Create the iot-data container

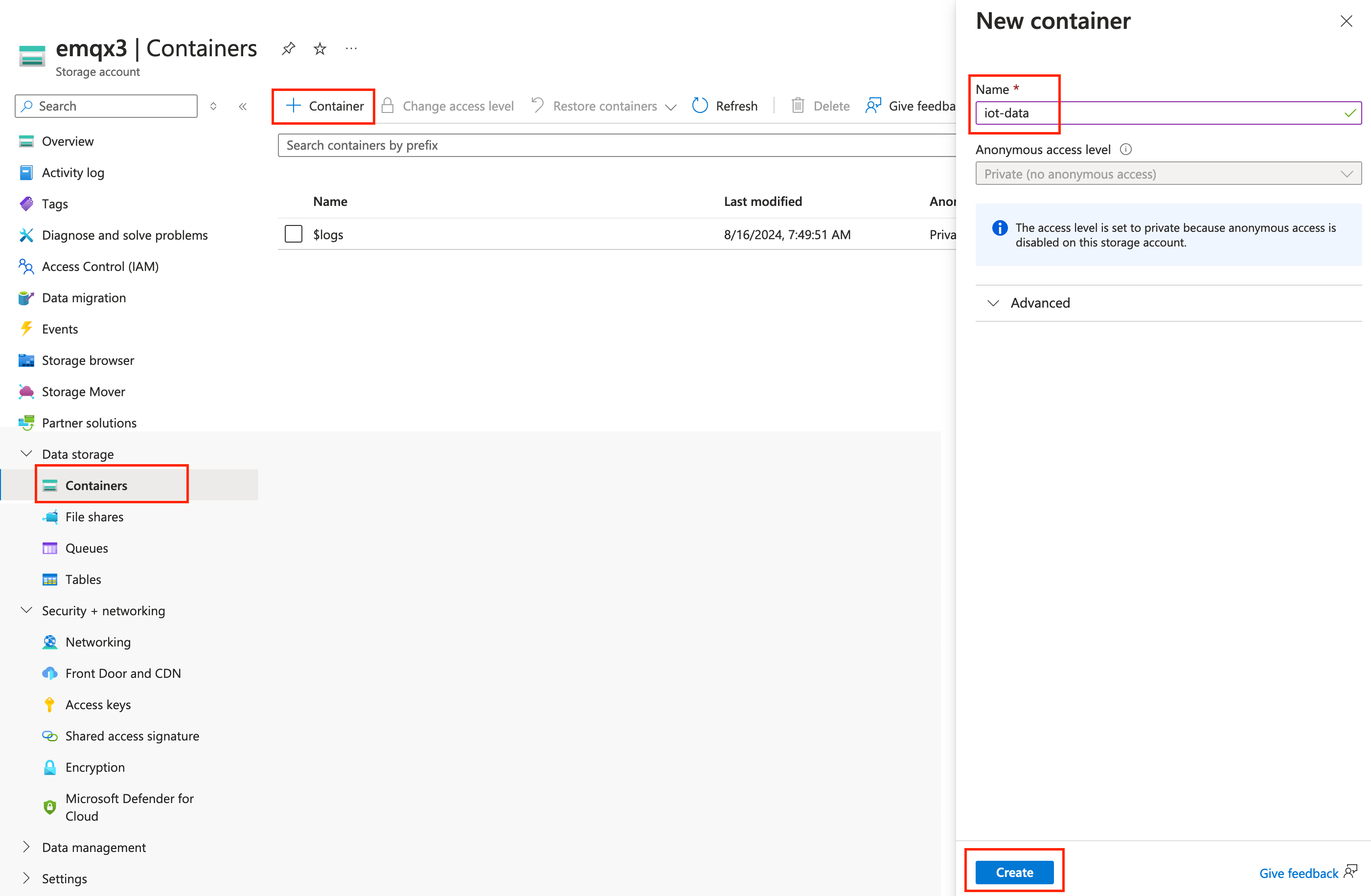[1014, 872]
